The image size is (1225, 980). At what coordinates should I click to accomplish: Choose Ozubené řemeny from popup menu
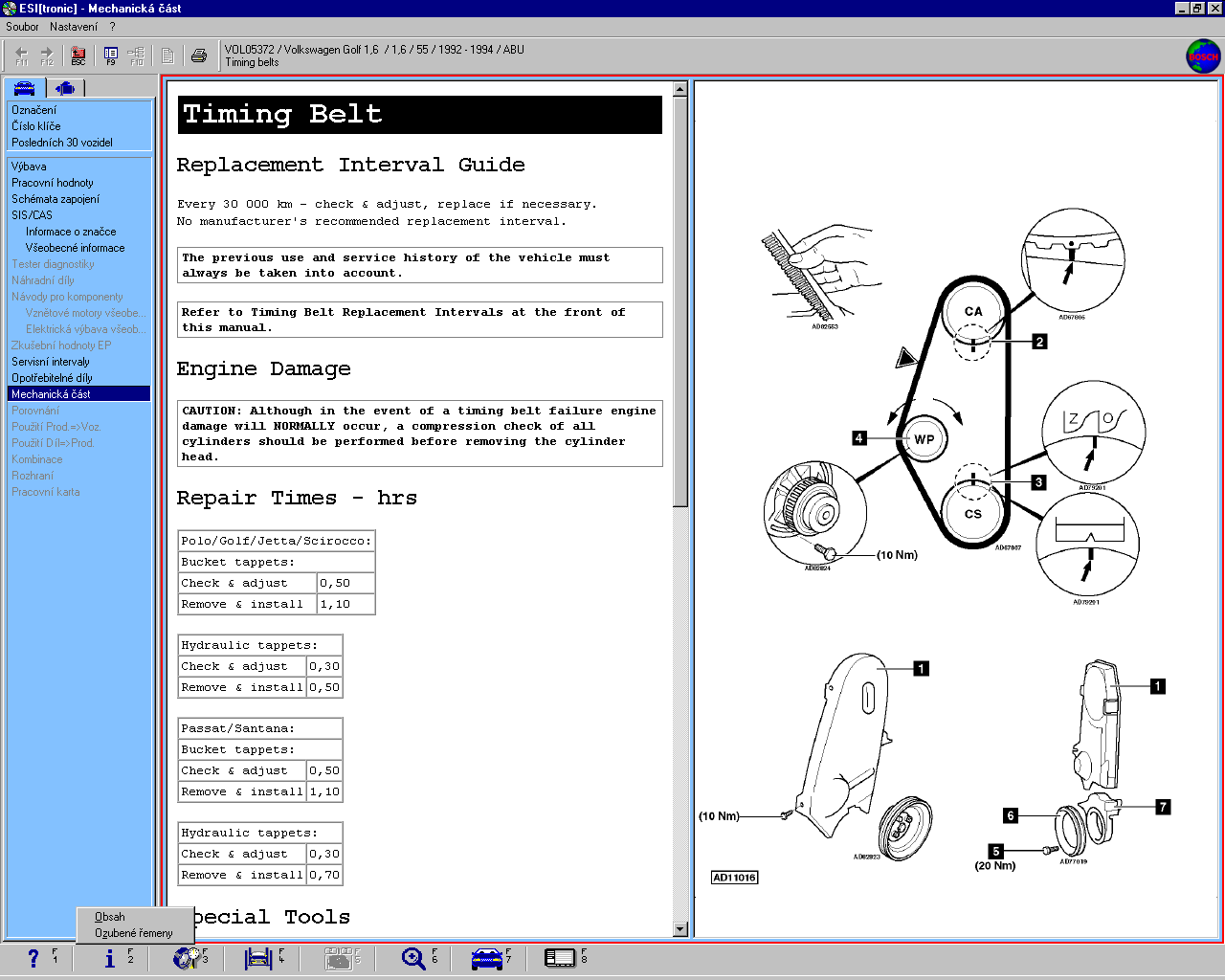(134, 933)
